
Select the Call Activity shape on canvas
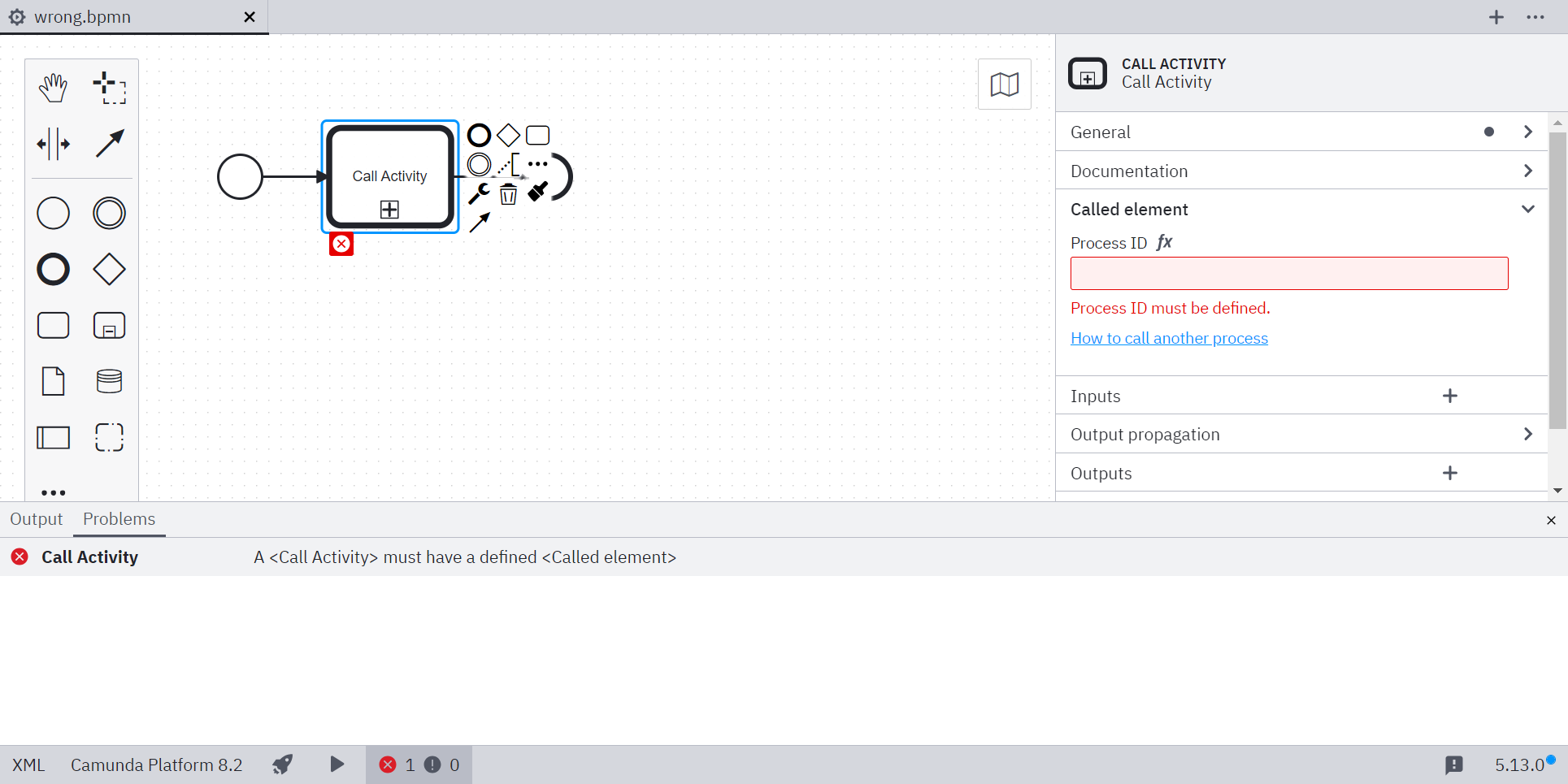click(x=390, y=176)
